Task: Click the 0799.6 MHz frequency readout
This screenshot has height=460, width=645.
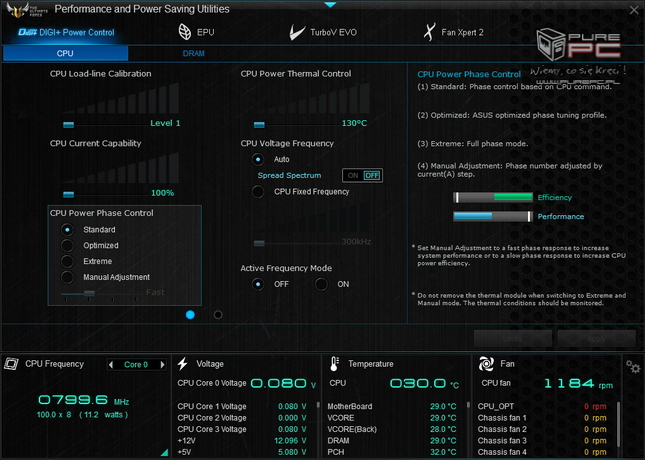Action: tap(84, 400)
